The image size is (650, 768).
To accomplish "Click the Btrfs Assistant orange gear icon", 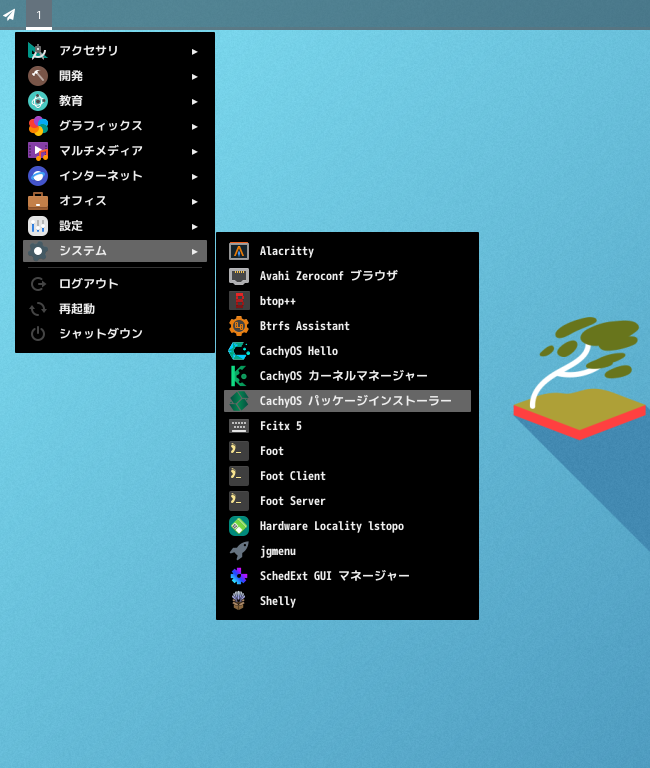I will click(239, 326).
